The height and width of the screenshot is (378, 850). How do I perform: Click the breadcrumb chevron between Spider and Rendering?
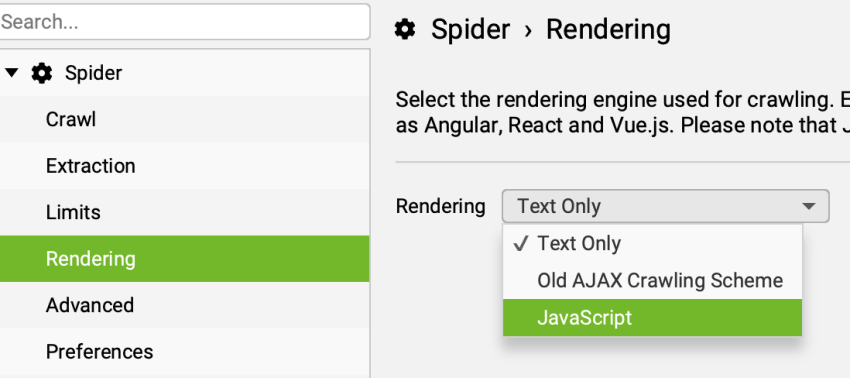pos(528,30)
